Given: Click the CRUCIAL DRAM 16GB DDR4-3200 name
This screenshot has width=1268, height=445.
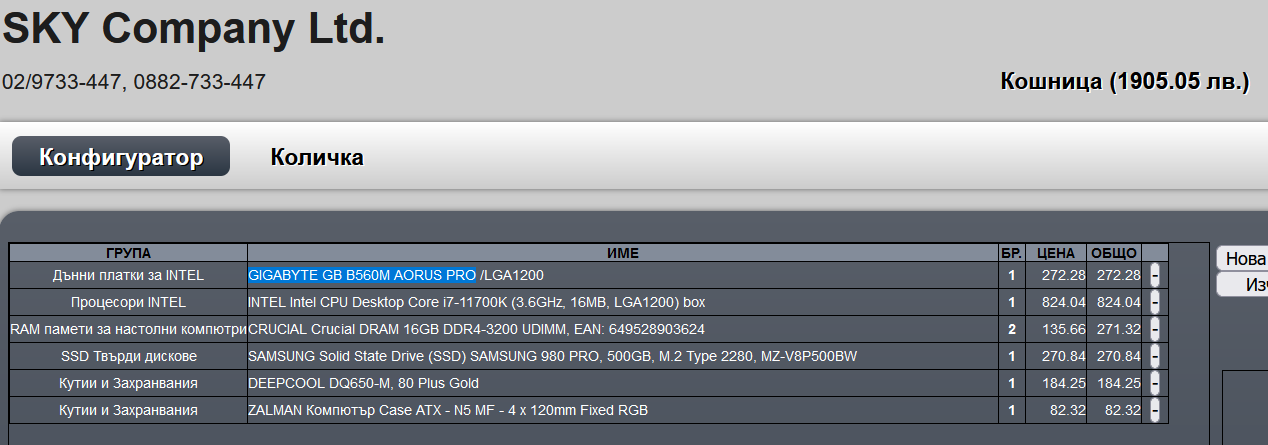Looking at the screenshot, I should point(476,329).
